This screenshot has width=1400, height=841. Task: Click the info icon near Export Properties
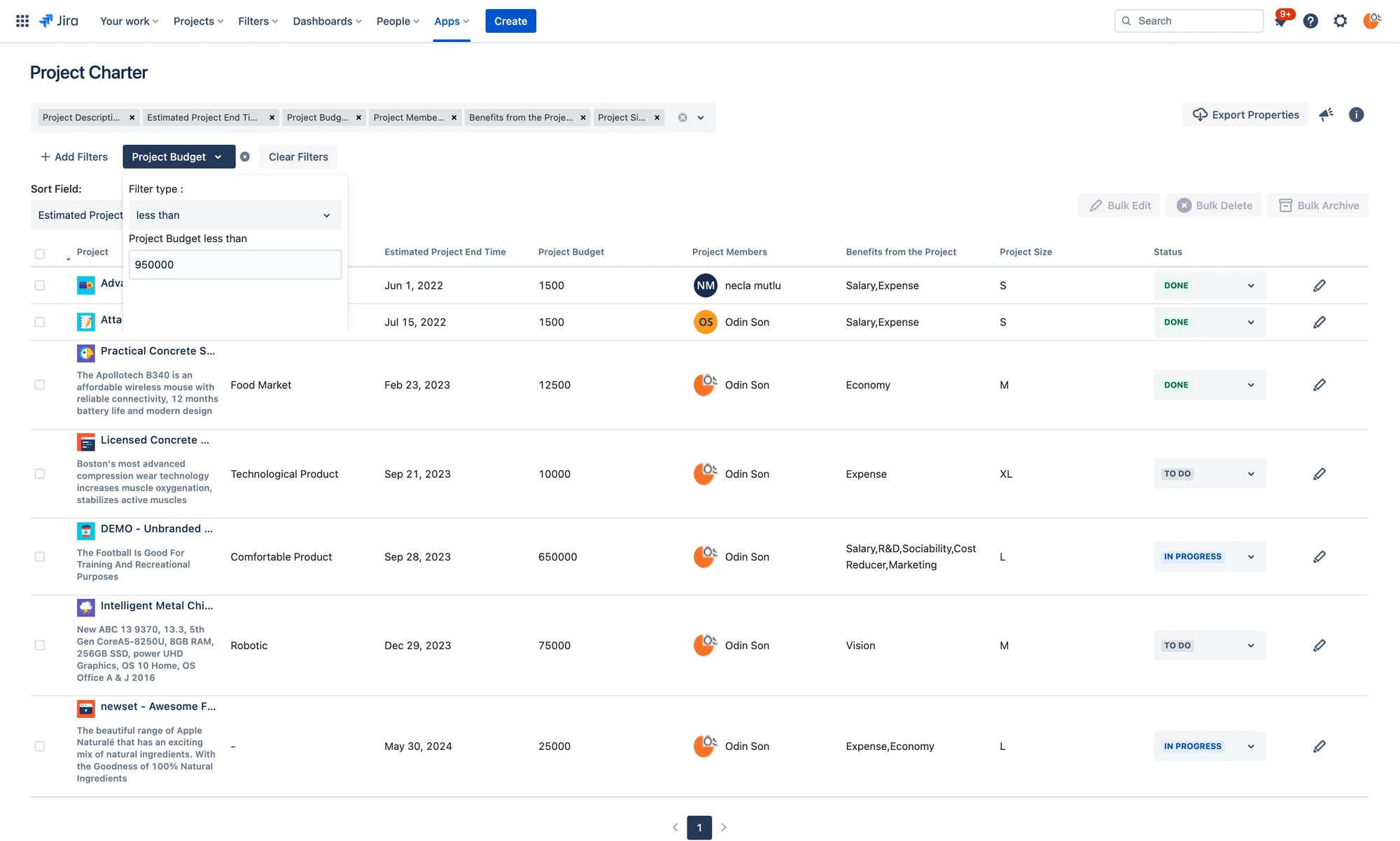coord(1356,115)
